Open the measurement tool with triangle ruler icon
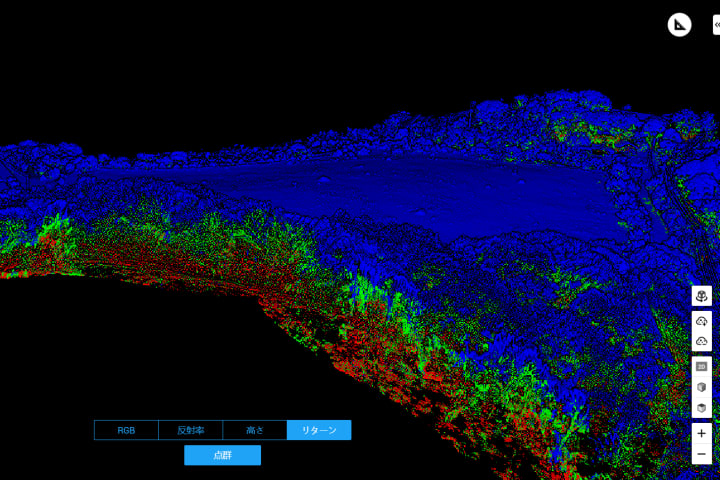 680,25
